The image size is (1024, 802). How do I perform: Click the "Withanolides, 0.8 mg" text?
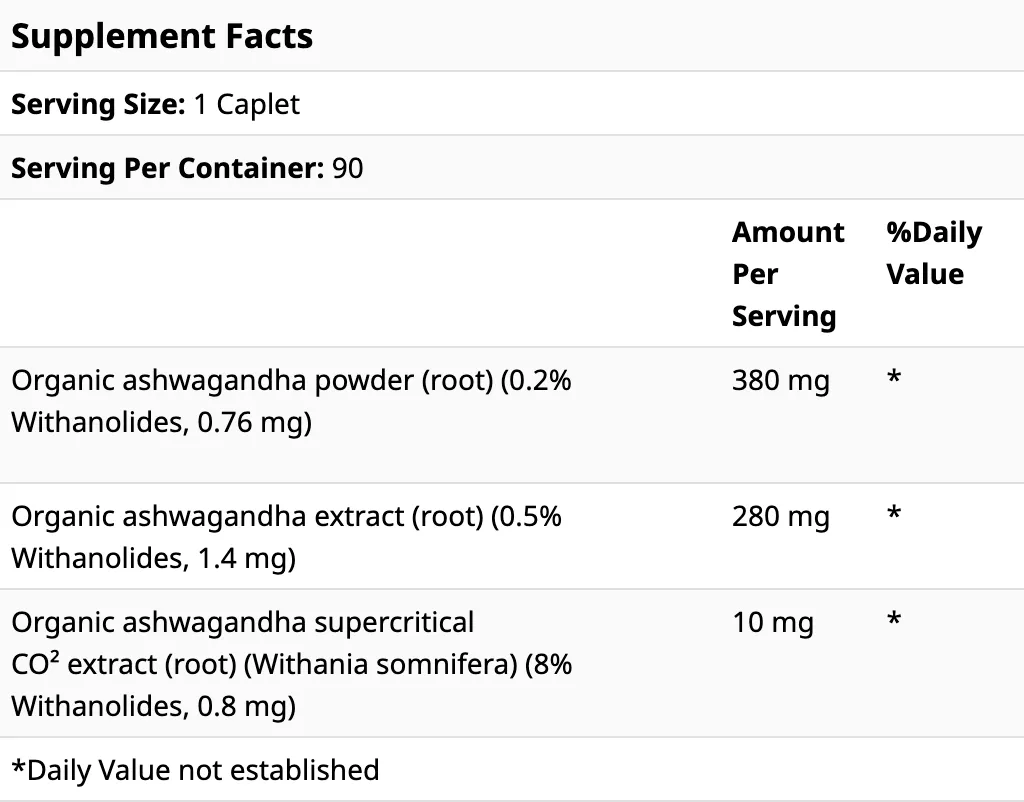[153, 707]
